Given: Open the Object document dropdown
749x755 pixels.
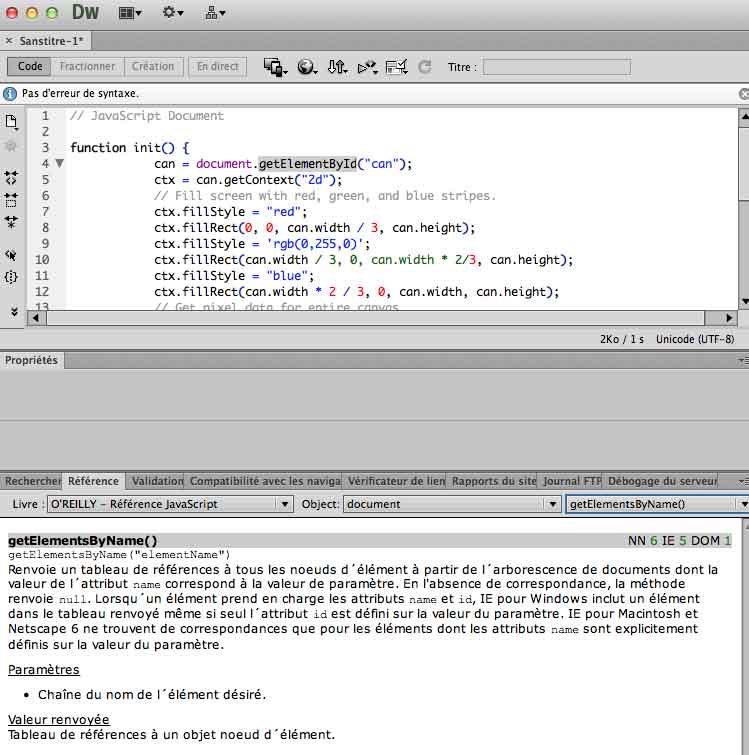Looking at the screenshot, I should (x=452, y=504).
